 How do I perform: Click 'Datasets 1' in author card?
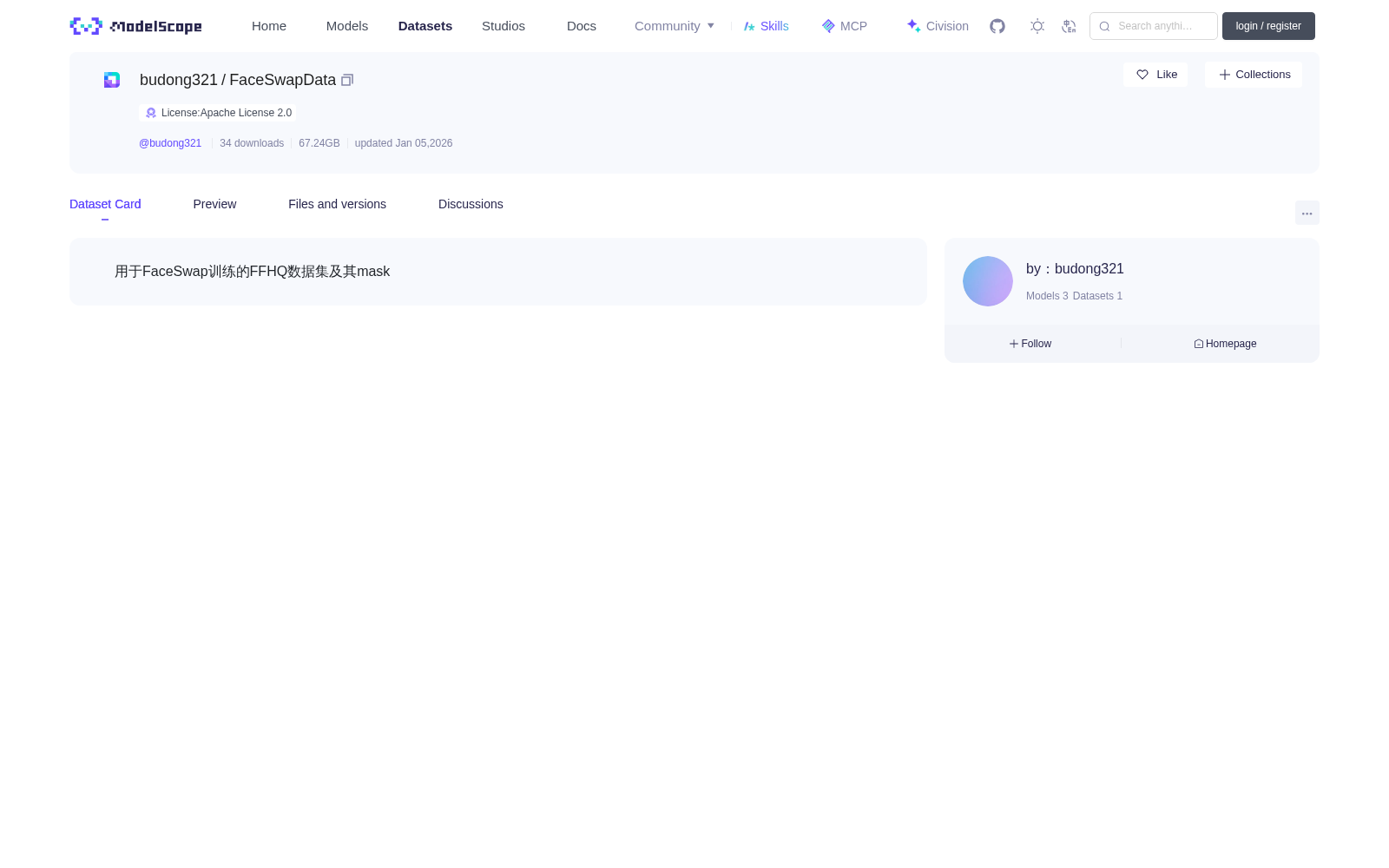[1097, 296]
